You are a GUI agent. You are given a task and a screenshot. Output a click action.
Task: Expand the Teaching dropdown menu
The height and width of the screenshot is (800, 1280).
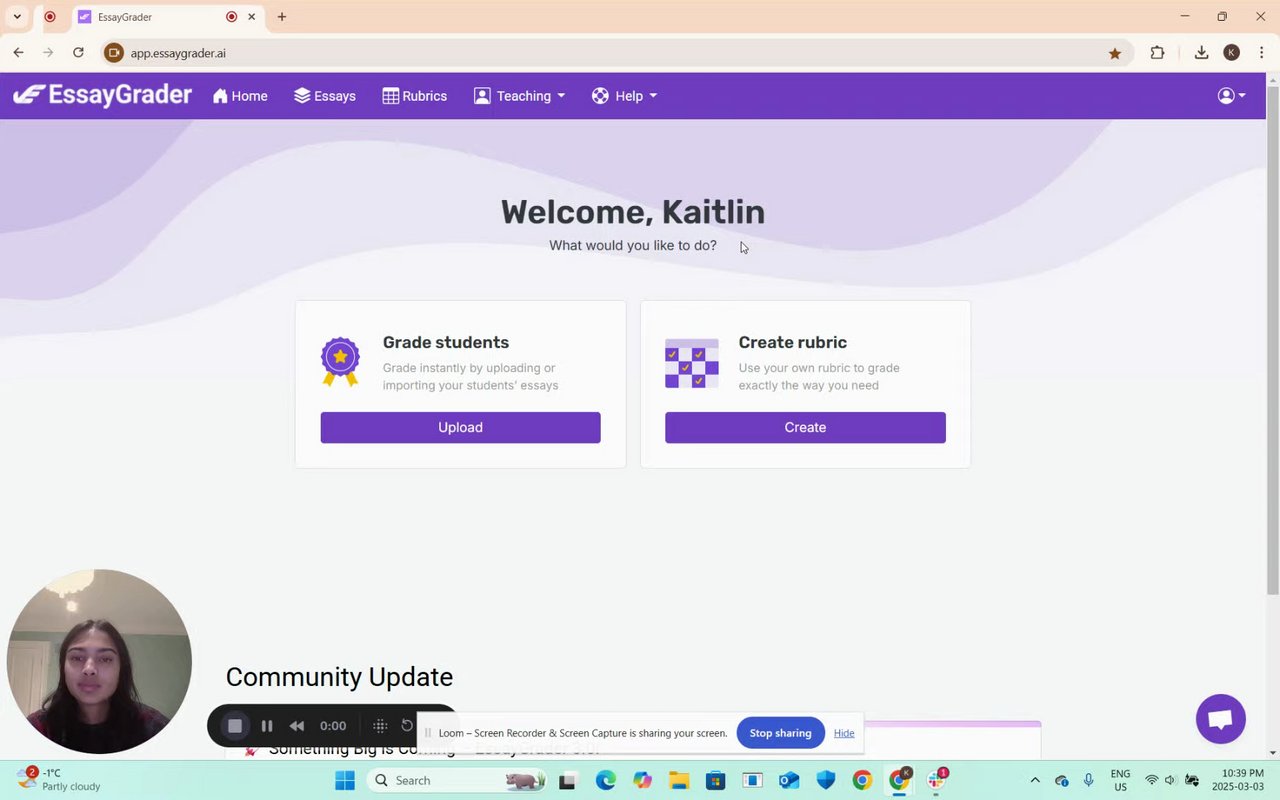coord(519,96)
